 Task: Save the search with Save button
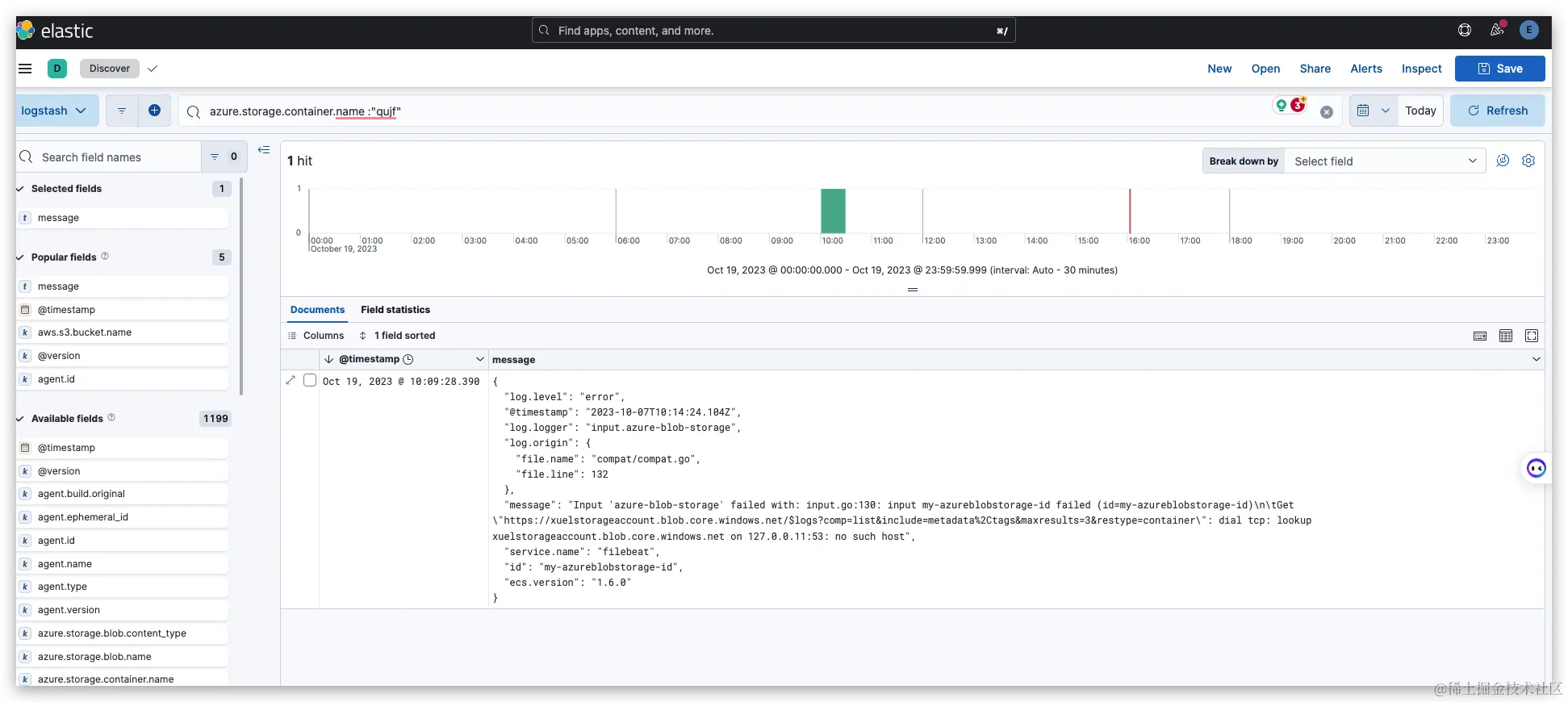coord(1499,69)
